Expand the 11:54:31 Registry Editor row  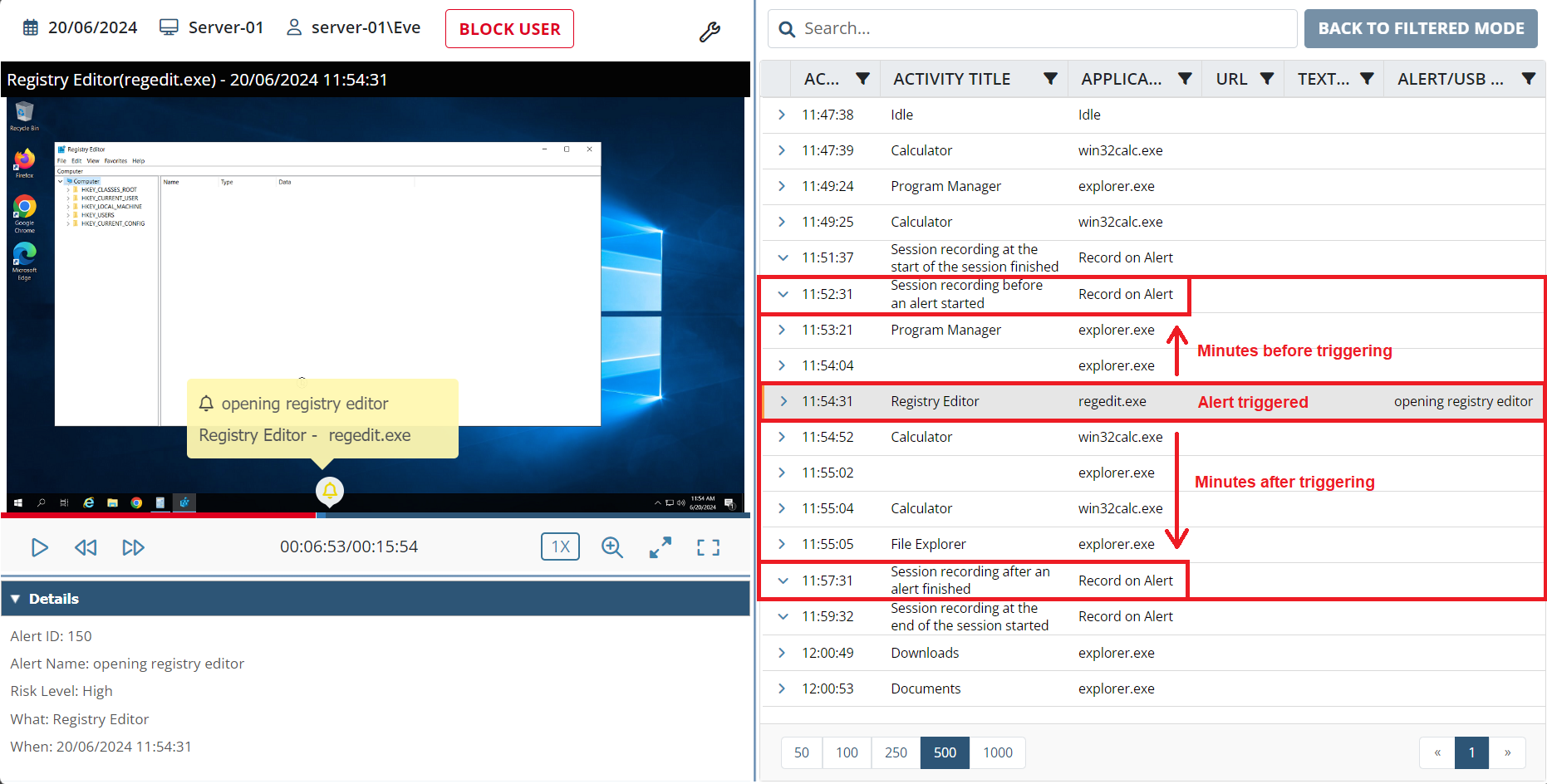[782, 401]
